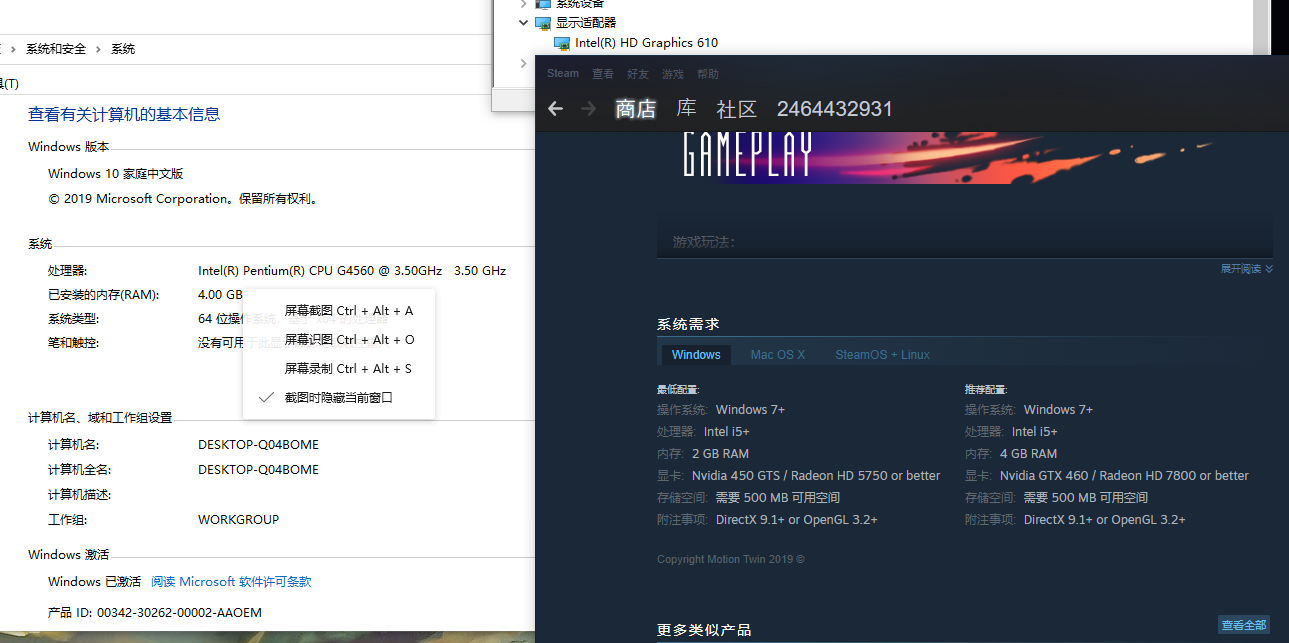Select the Intel(R) HD Graphics 610 device icon
The width and height of the screenshot is (1289, 643).
(561, 43)
